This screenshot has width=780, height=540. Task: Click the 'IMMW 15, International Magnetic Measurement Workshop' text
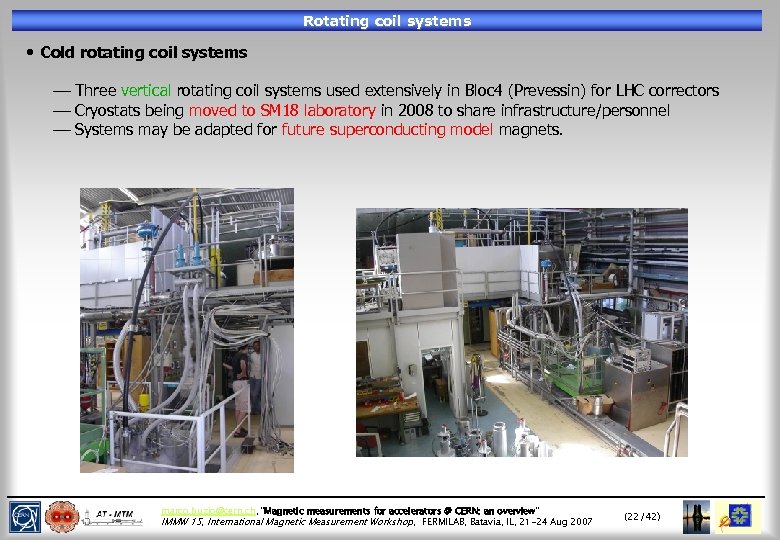(288, 522)
